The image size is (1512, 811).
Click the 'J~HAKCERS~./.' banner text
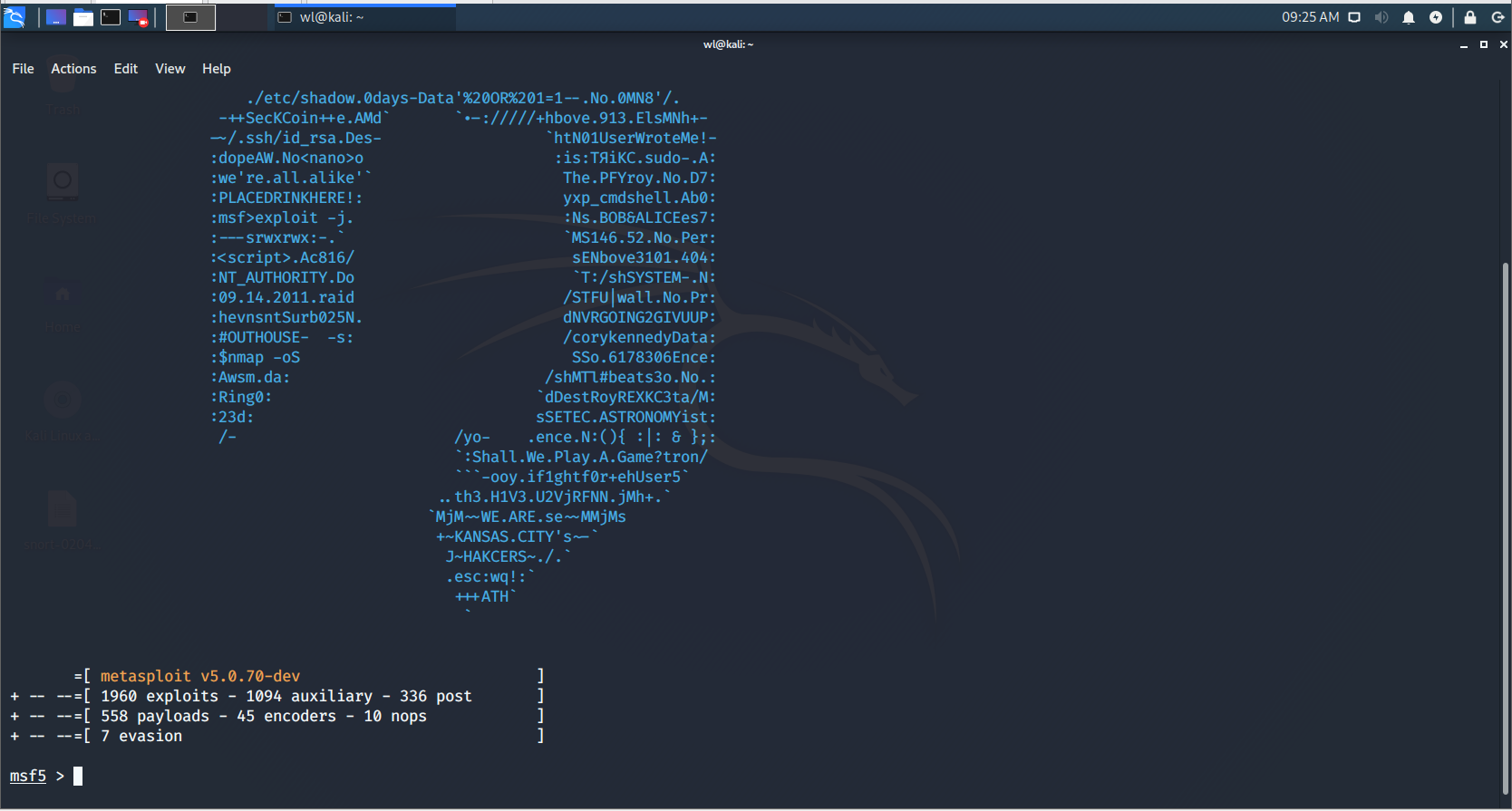click(x=504, y=556)
